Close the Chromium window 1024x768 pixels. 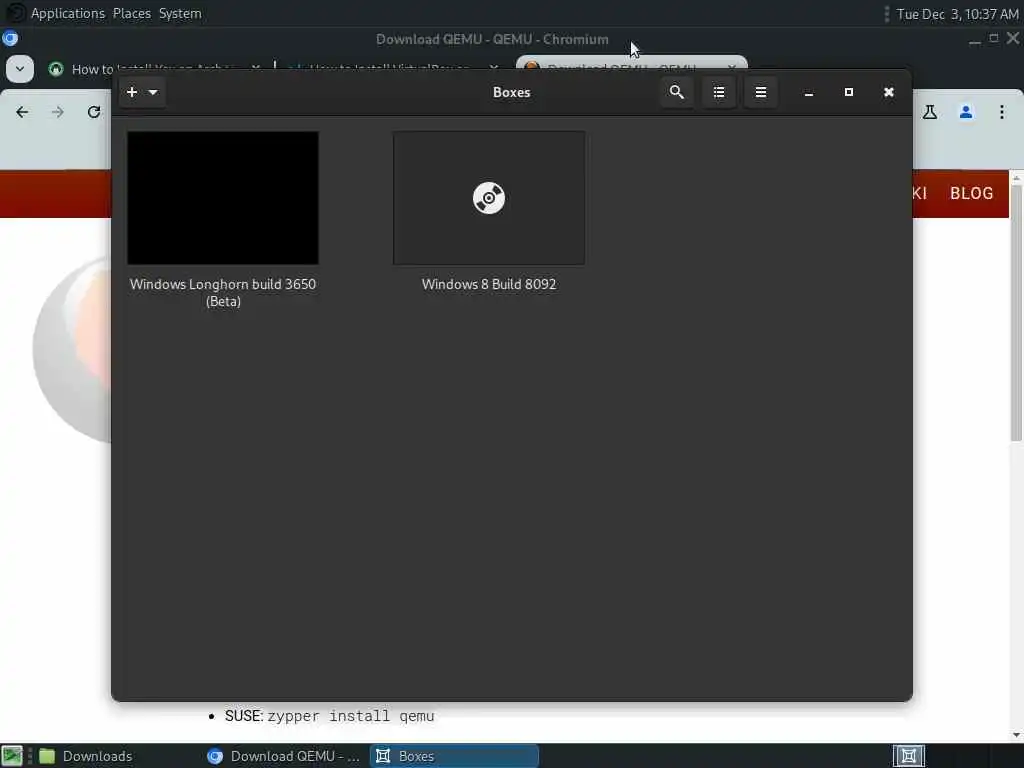[x=1013, y=39]
